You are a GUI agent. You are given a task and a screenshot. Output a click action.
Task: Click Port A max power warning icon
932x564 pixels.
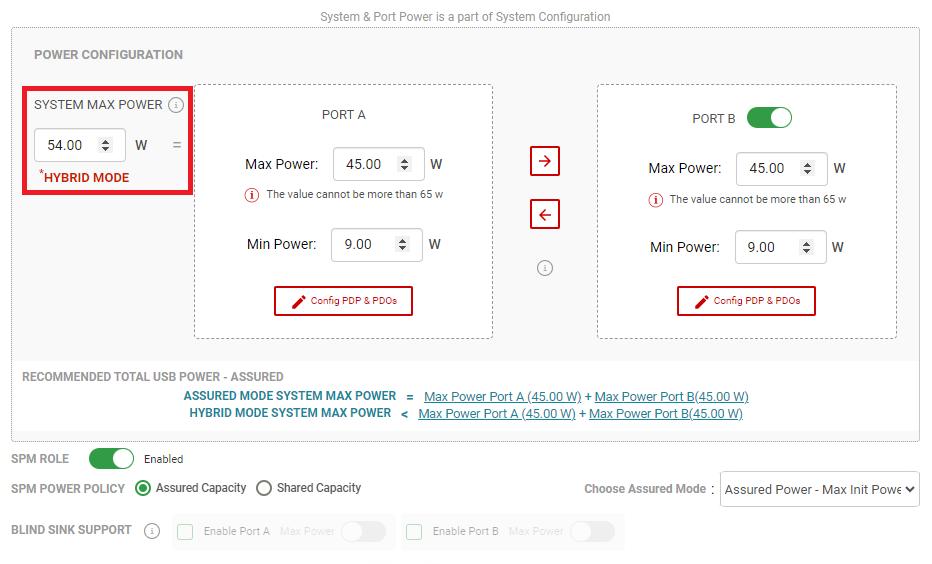[252, 195]
